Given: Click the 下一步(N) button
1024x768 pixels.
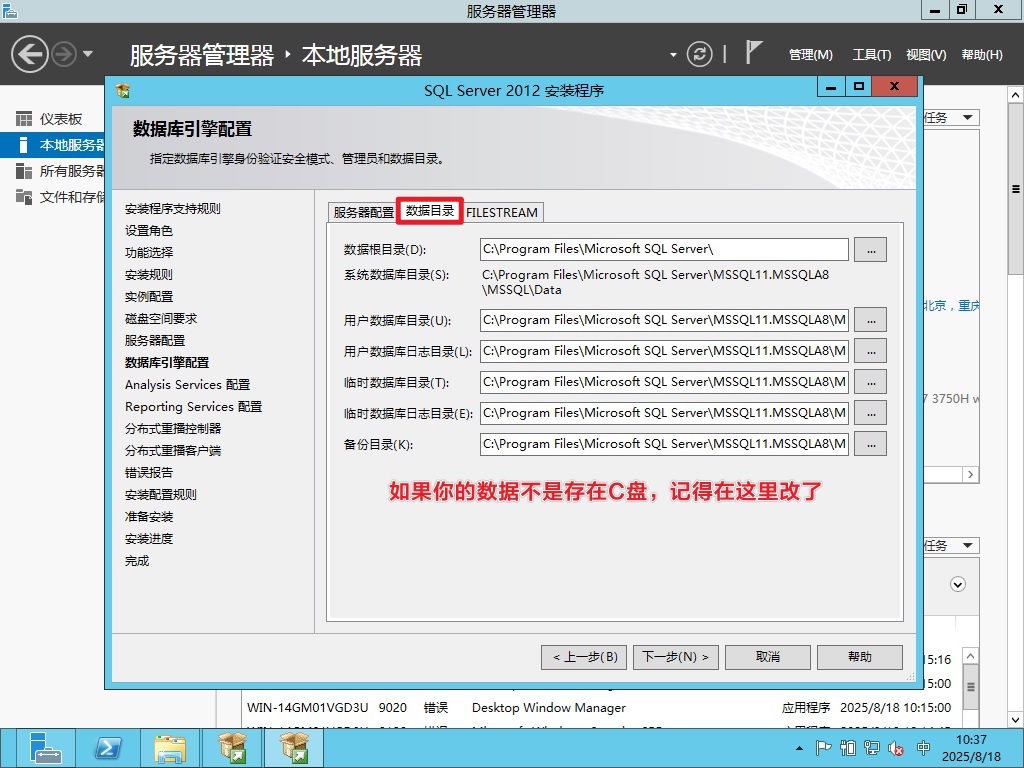Looking at the screenshot, I should (x=676, y=657).
